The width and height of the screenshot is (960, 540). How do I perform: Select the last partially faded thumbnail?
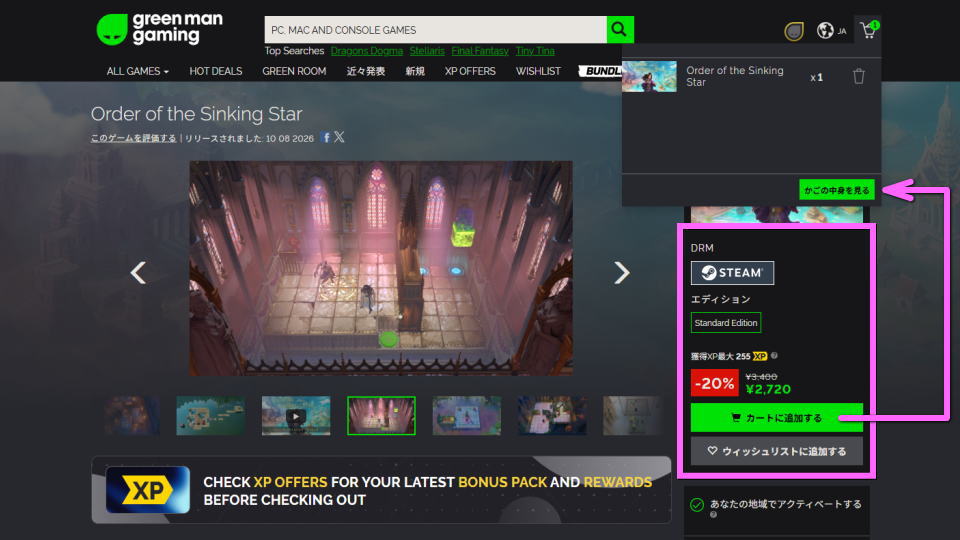632,416
